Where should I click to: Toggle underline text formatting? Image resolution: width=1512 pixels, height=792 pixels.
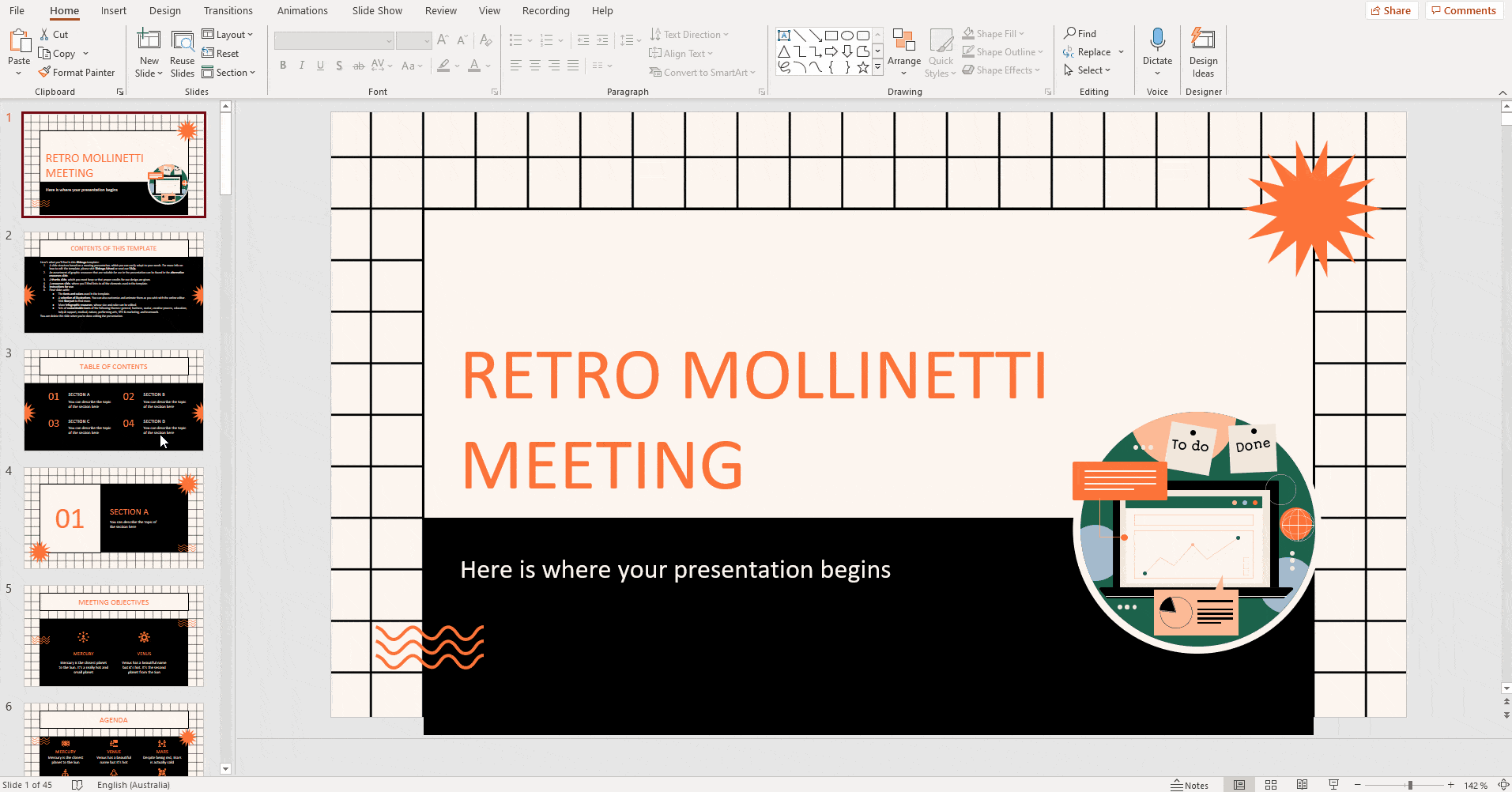320,66
